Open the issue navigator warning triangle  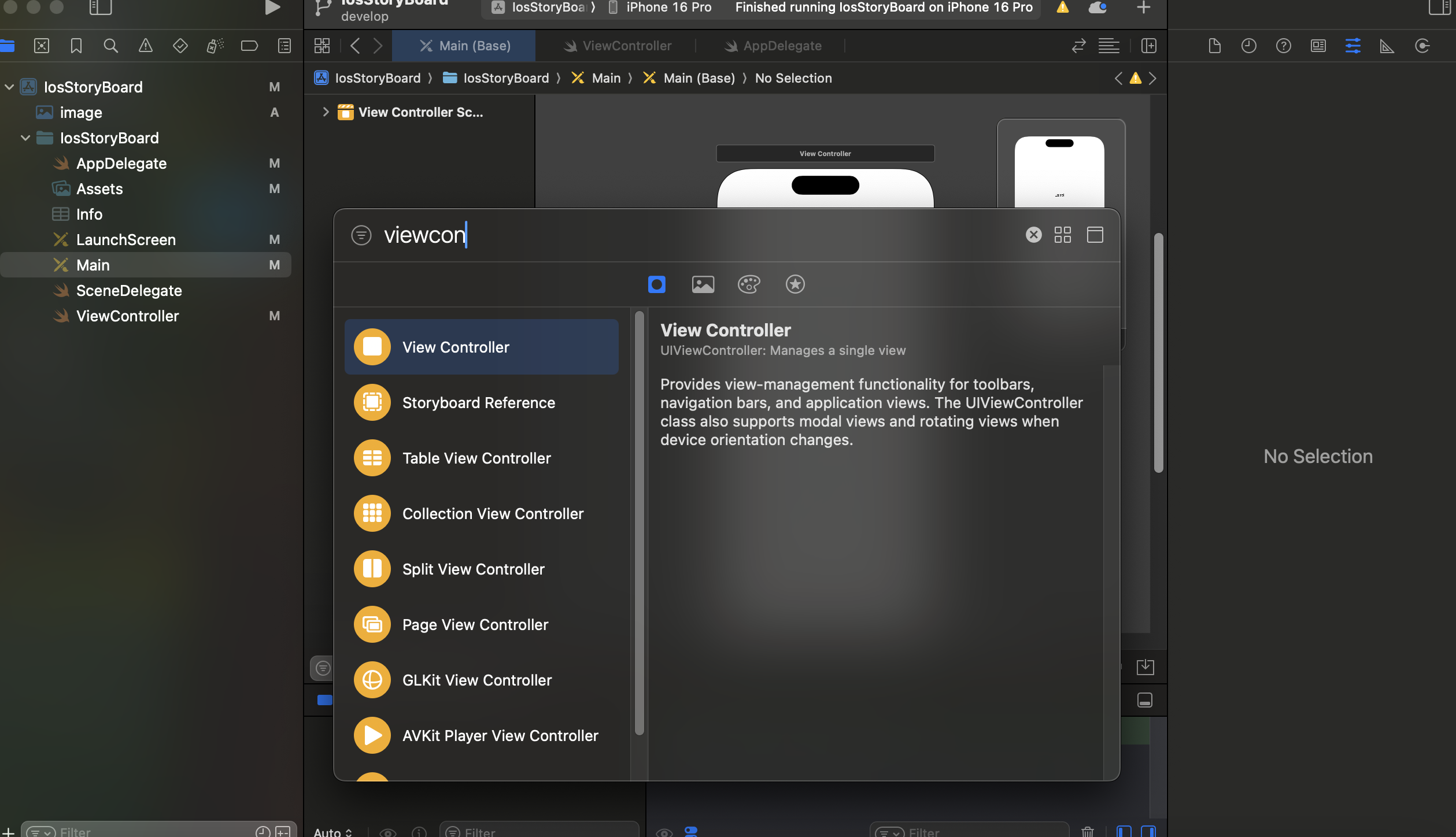click(x=146, y=46)
